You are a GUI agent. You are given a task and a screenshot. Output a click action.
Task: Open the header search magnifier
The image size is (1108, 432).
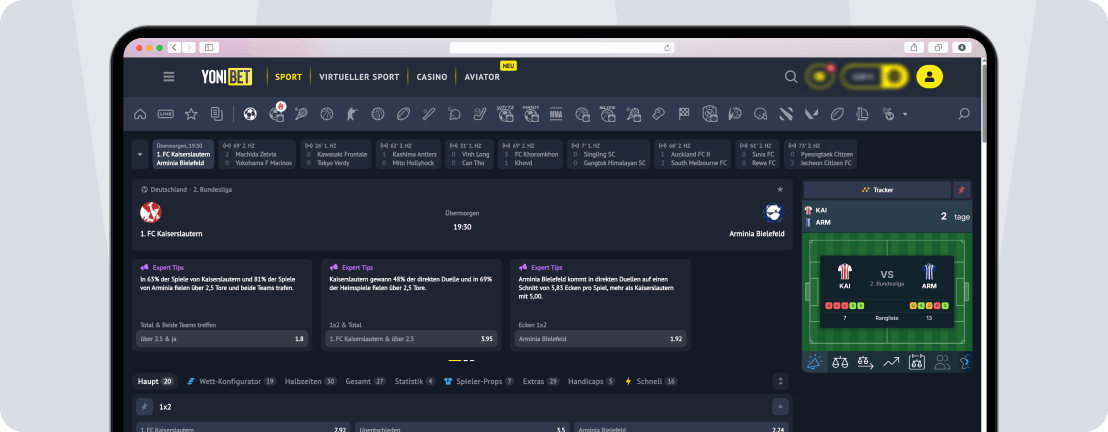791,76
